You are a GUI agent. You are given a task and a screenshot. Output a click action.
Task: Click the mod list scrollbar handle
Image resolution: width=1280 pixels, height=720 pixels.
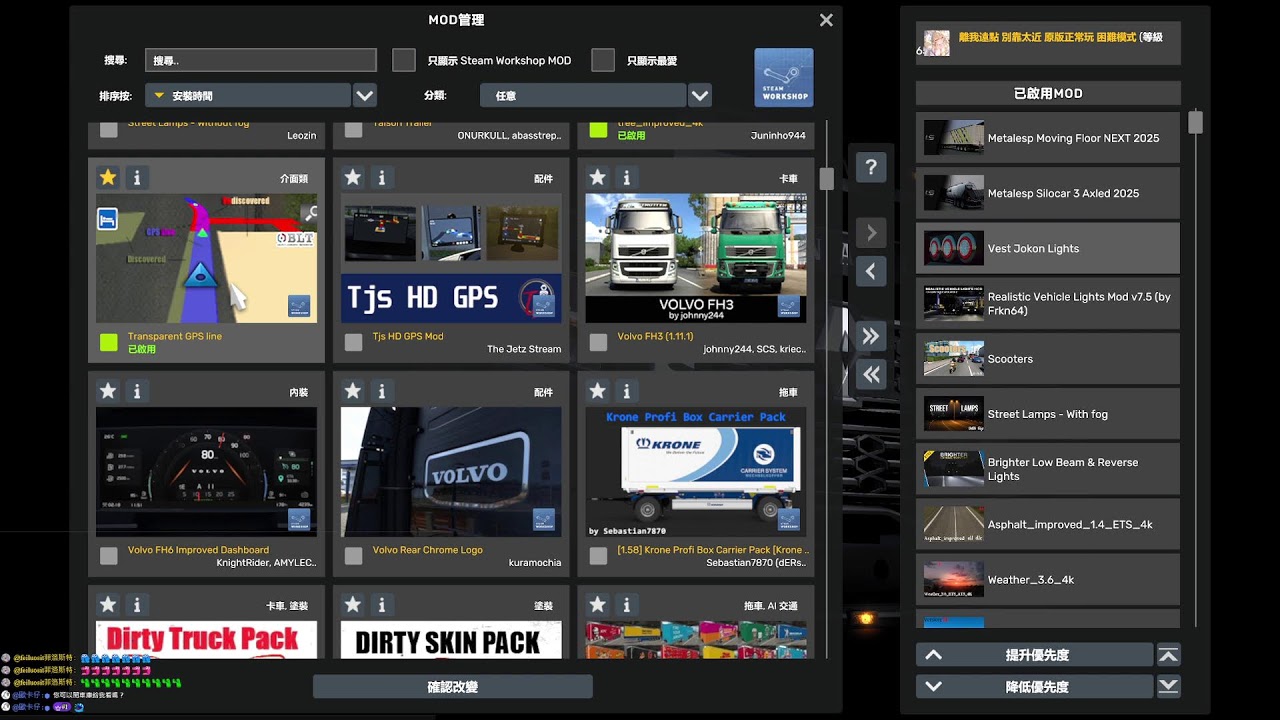click(x=826, y=179)
